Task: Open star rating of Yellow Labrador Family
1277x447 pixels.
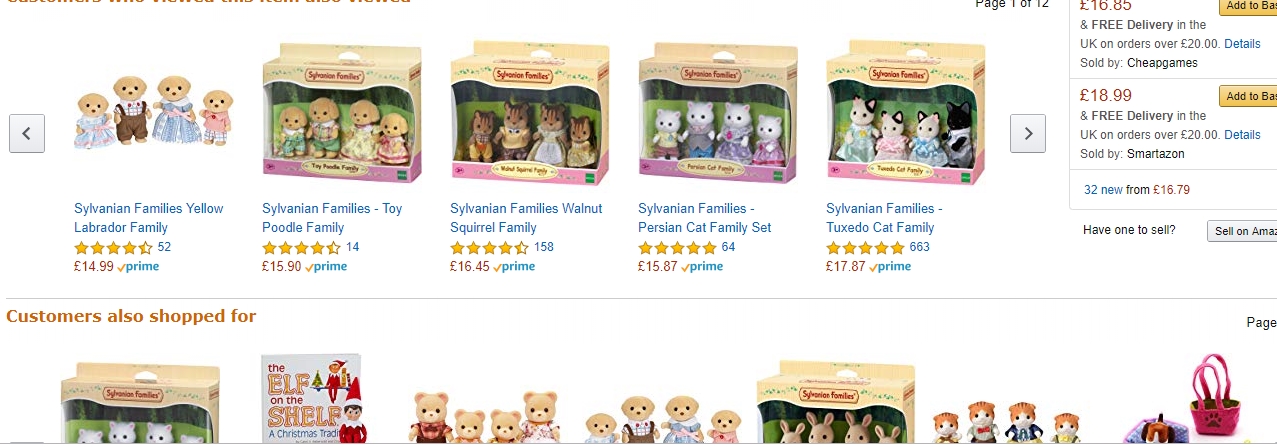Action: tap(114, 248)
